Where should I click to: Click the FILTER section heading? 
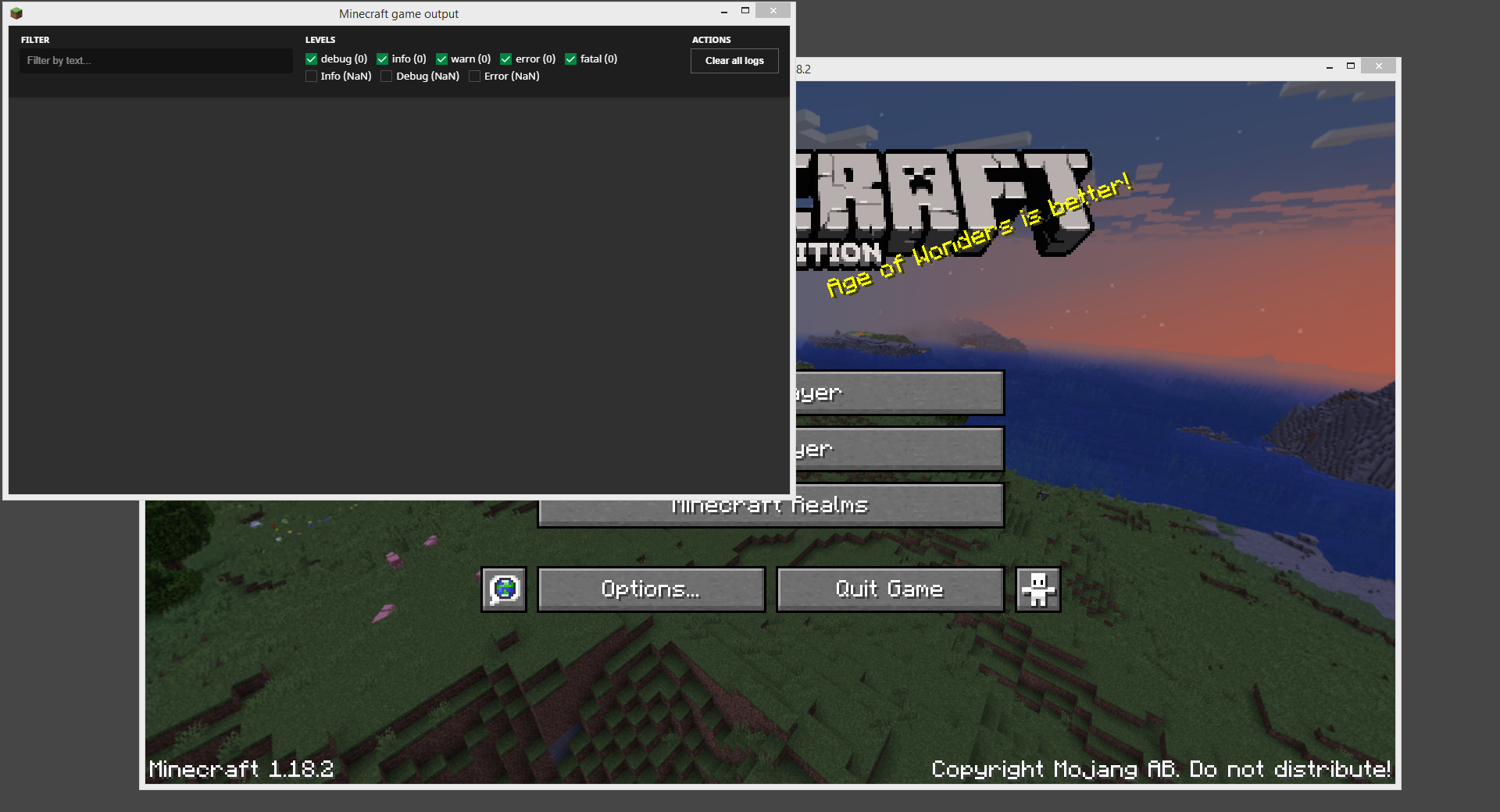[x=35, y=40]
